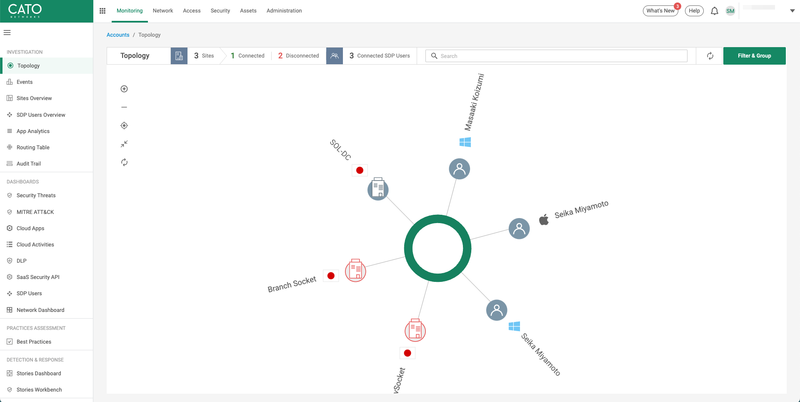The height and width of the screenshot is (402, 800).
Task: Refresh the topology data in header bar
Action: [x=710, y=56]
